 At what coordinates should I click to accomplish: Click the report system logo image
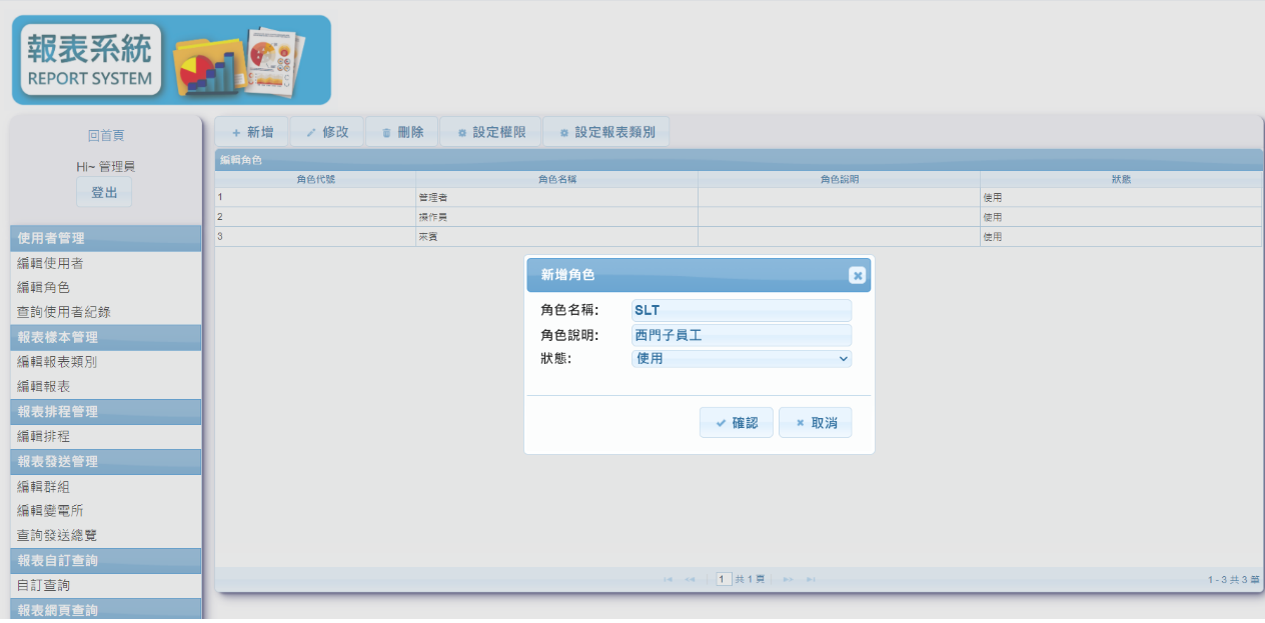[171, 60]
